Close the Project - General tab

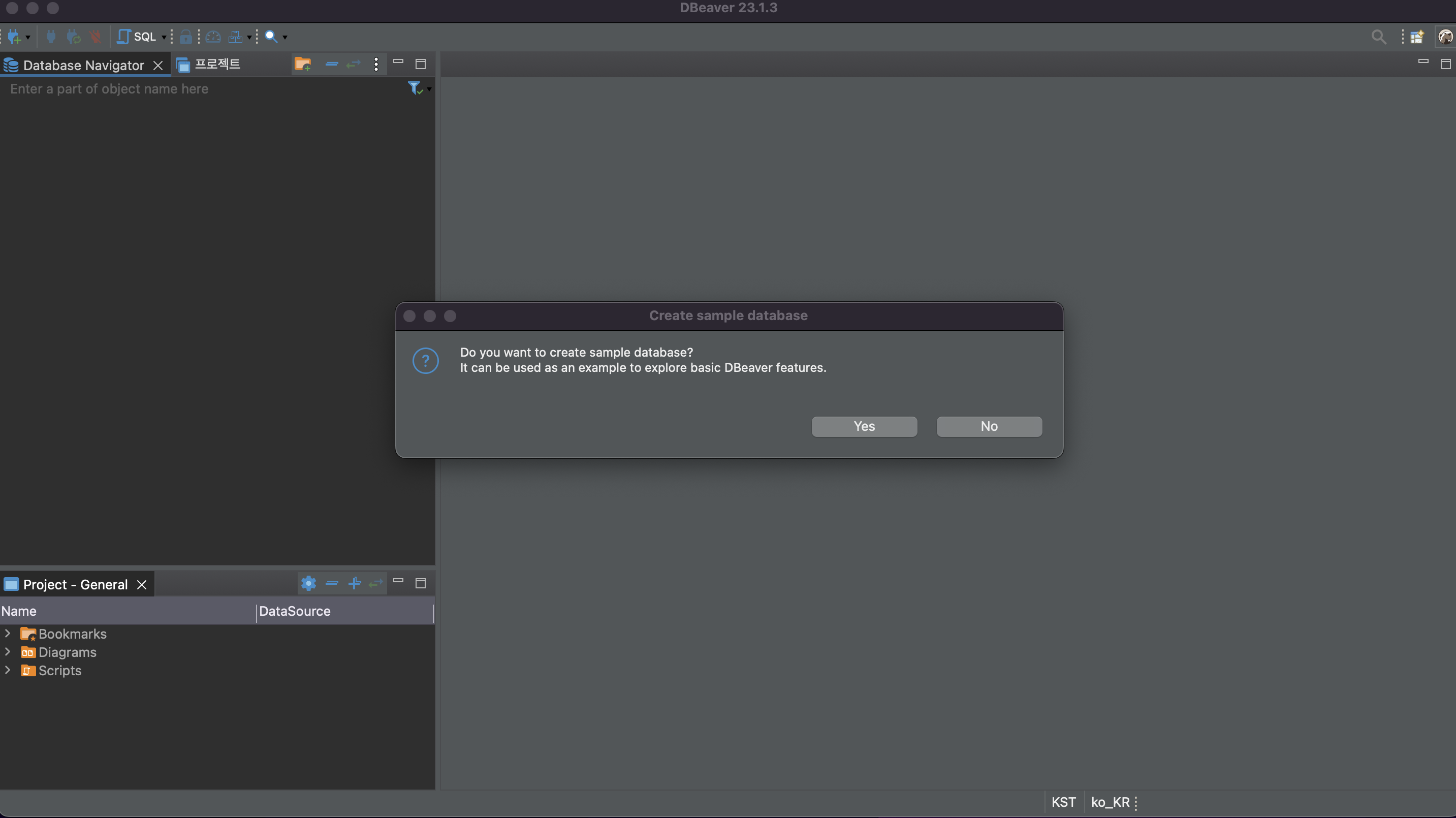pyautogui.click(x=142, y=585)
